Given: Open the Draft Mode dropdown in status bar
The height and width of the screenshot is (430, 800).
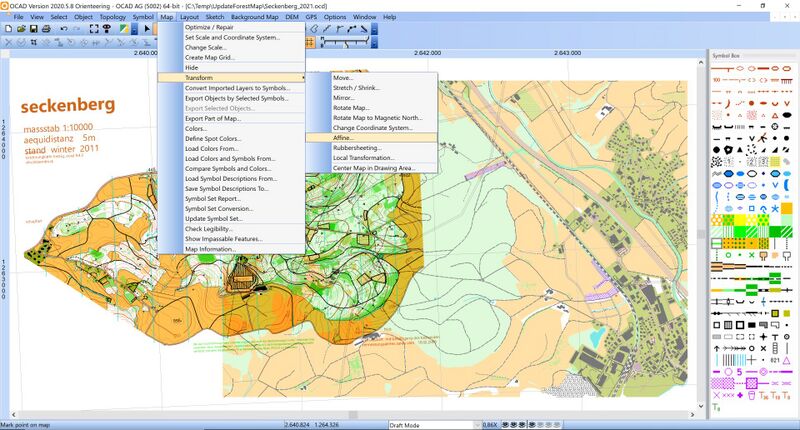Looking at the screenshot, I should [x=478, y=424].
